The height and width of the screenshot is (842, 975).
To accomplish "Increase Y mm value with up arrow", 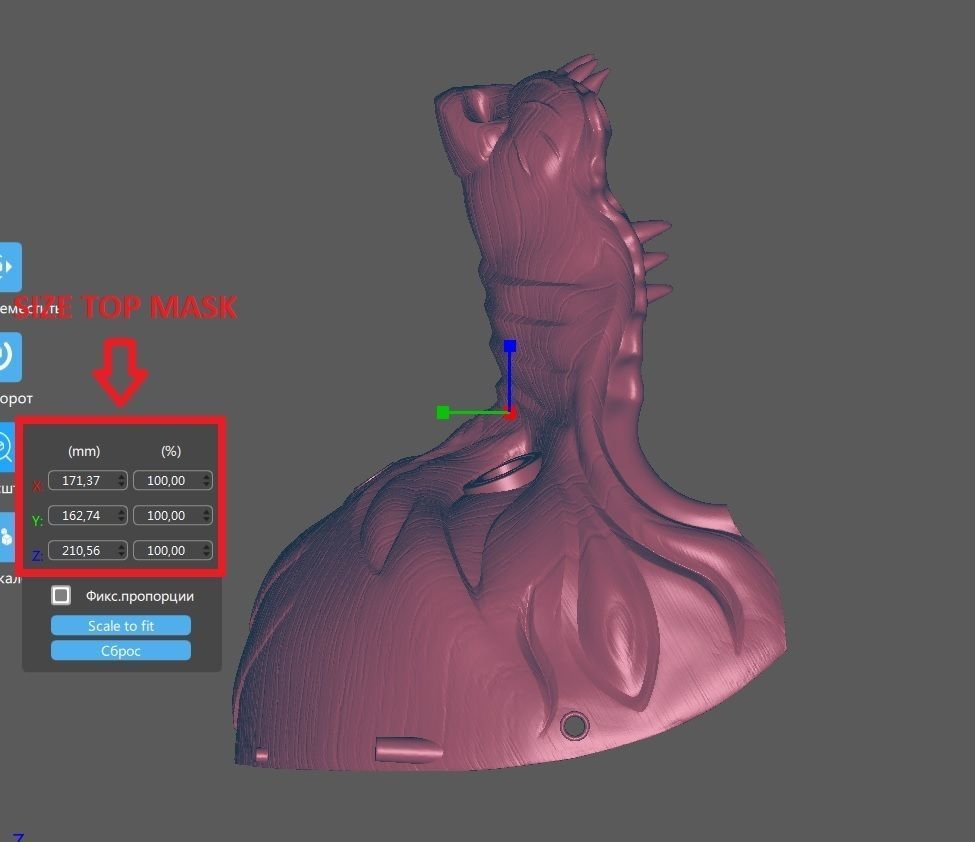I will click(x=121, y=511).
